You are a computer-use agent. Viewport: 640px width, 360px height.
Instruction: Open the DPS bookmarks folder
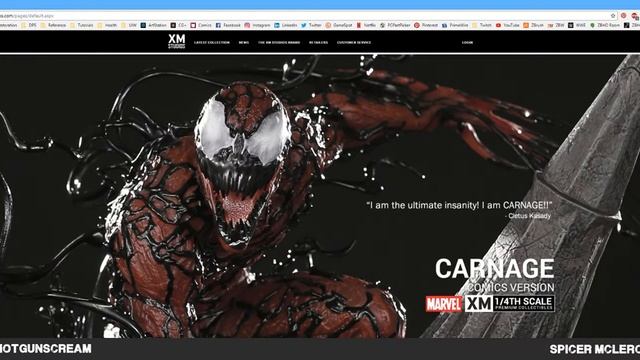coord(29,25)
